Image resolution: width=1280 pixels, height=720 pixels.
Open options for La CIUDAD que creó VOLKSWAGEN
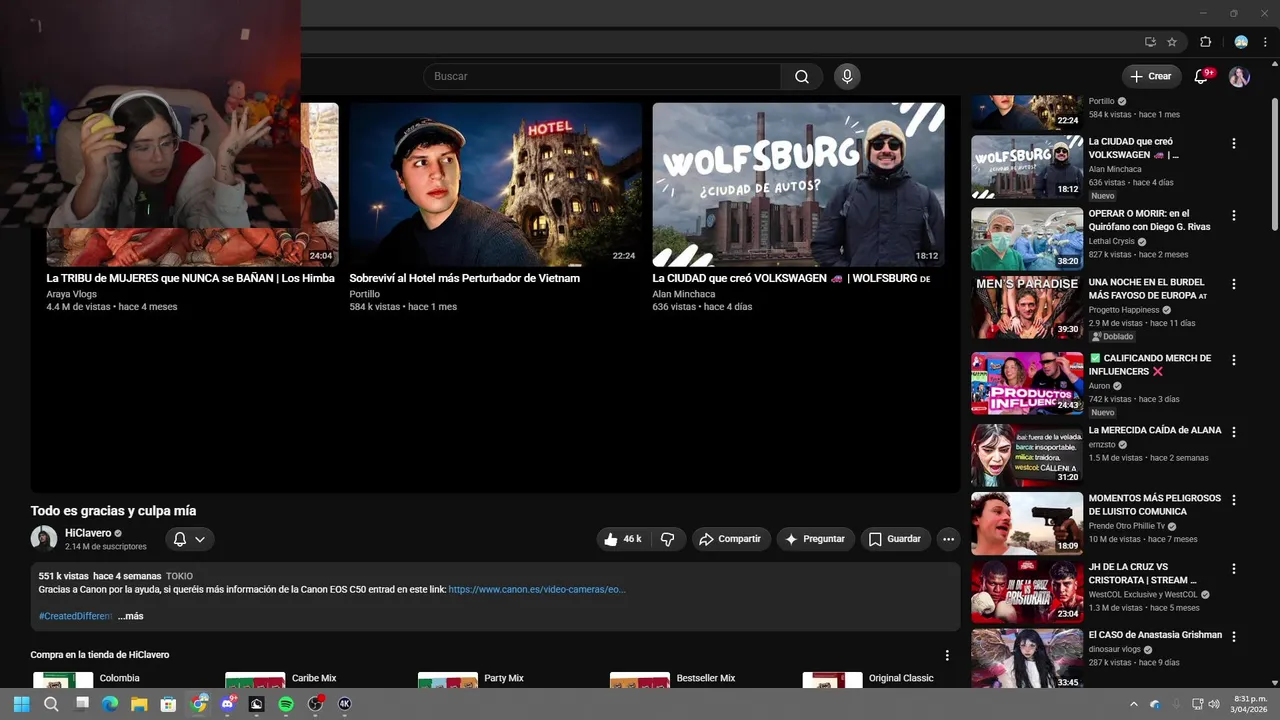pyautogui.click(x=1233, y=144)
